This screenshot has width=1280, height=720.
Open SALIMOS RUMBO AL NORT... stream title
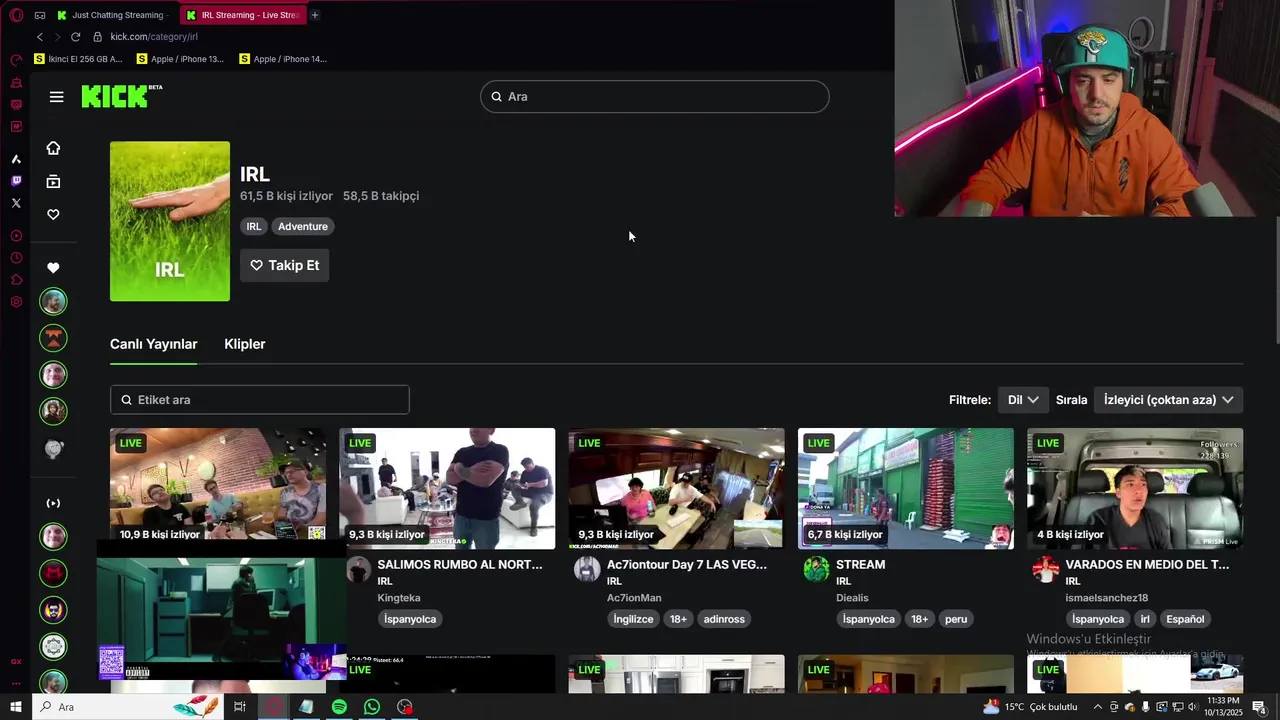pos(460,564)
